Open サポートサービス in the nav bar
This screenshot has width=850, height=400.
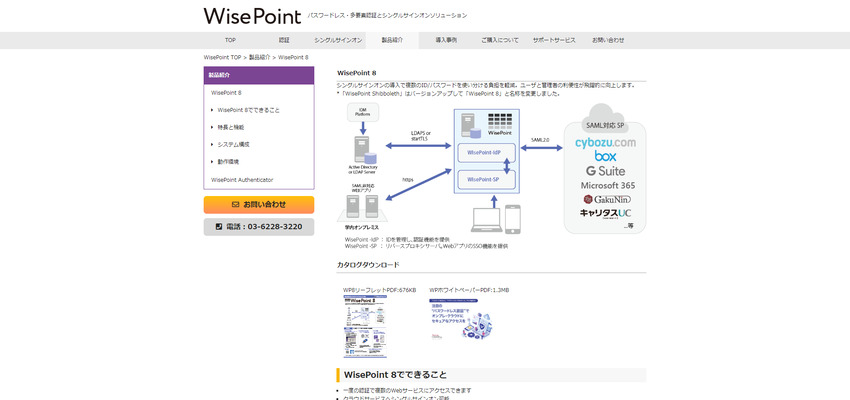click(x=554, y=40)
